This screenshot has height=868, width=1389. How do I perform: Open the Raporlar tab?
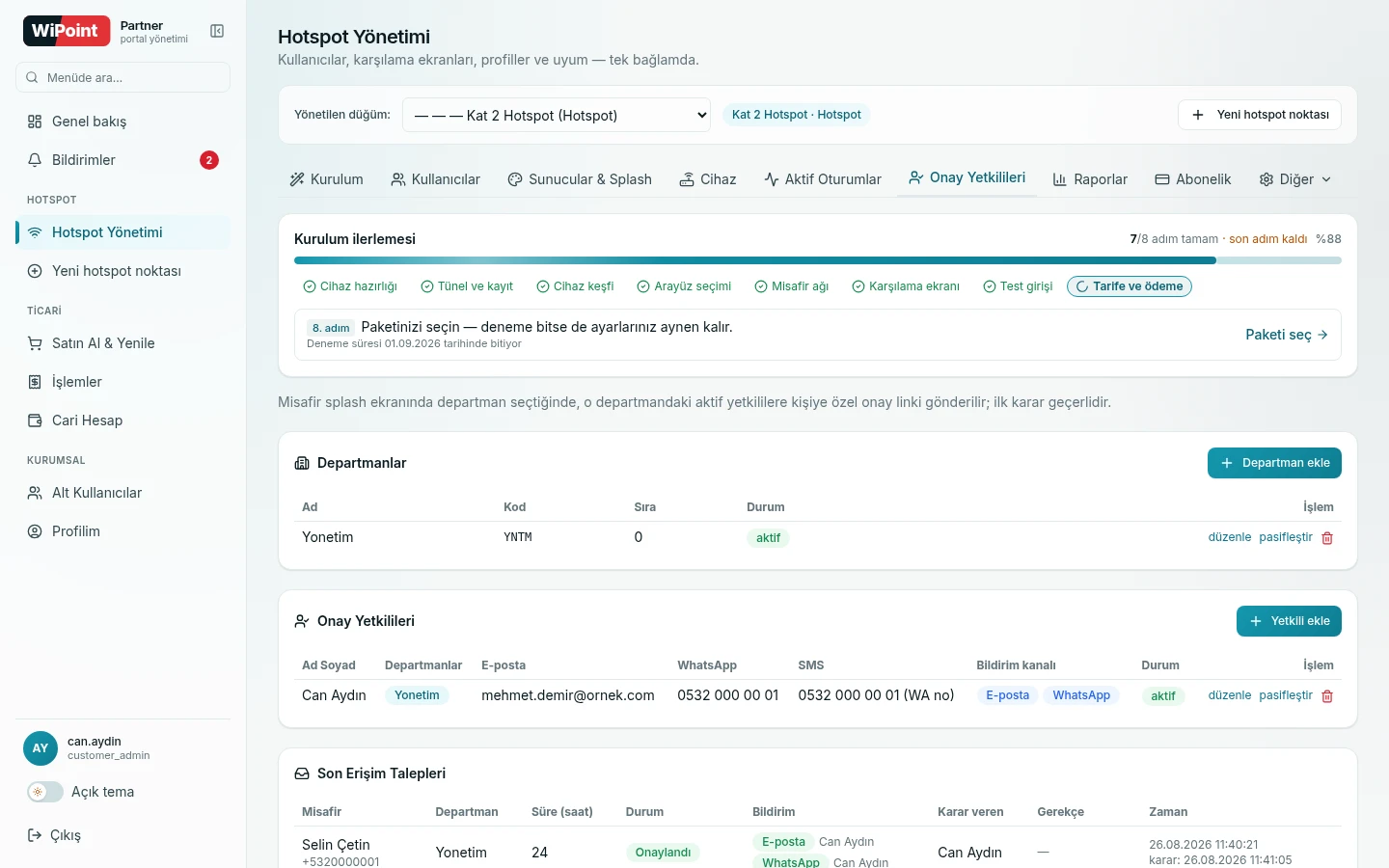pyautogui.click(x=1090, y=179)
